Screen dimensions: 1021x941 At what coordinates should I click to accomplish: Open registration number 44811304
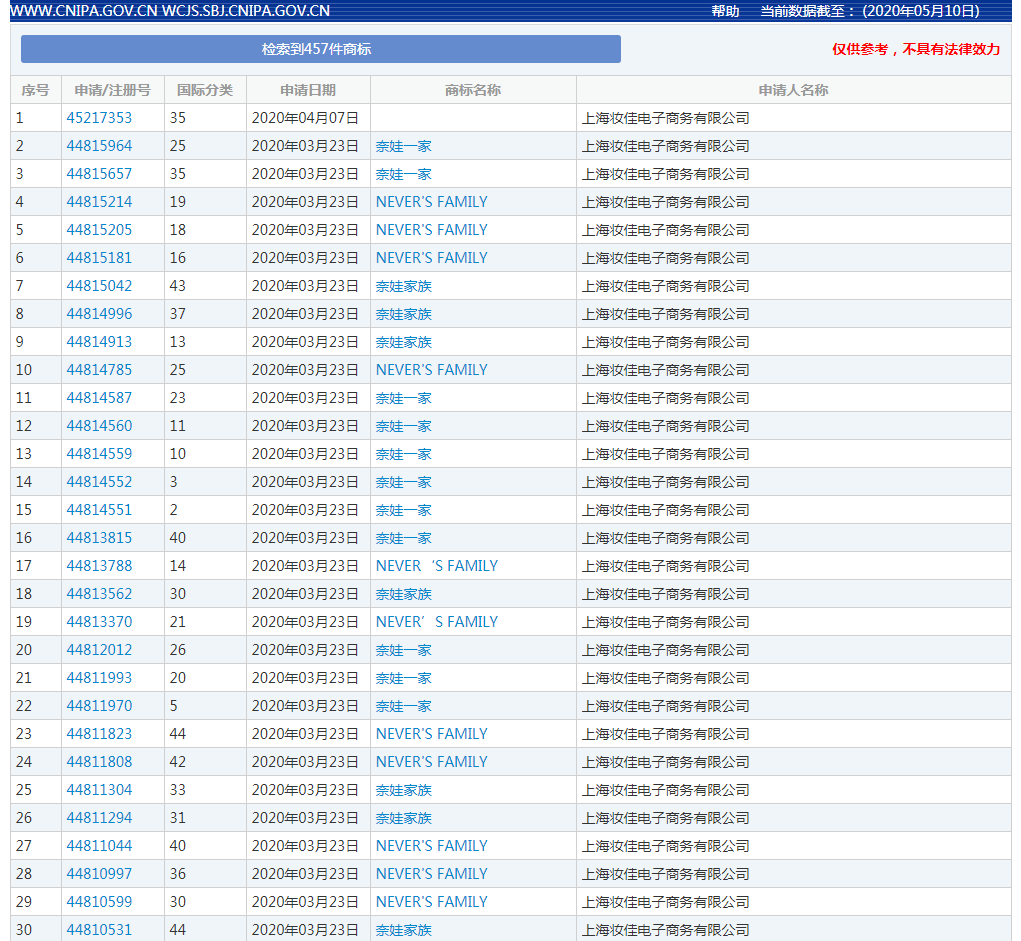pos(99,790)
